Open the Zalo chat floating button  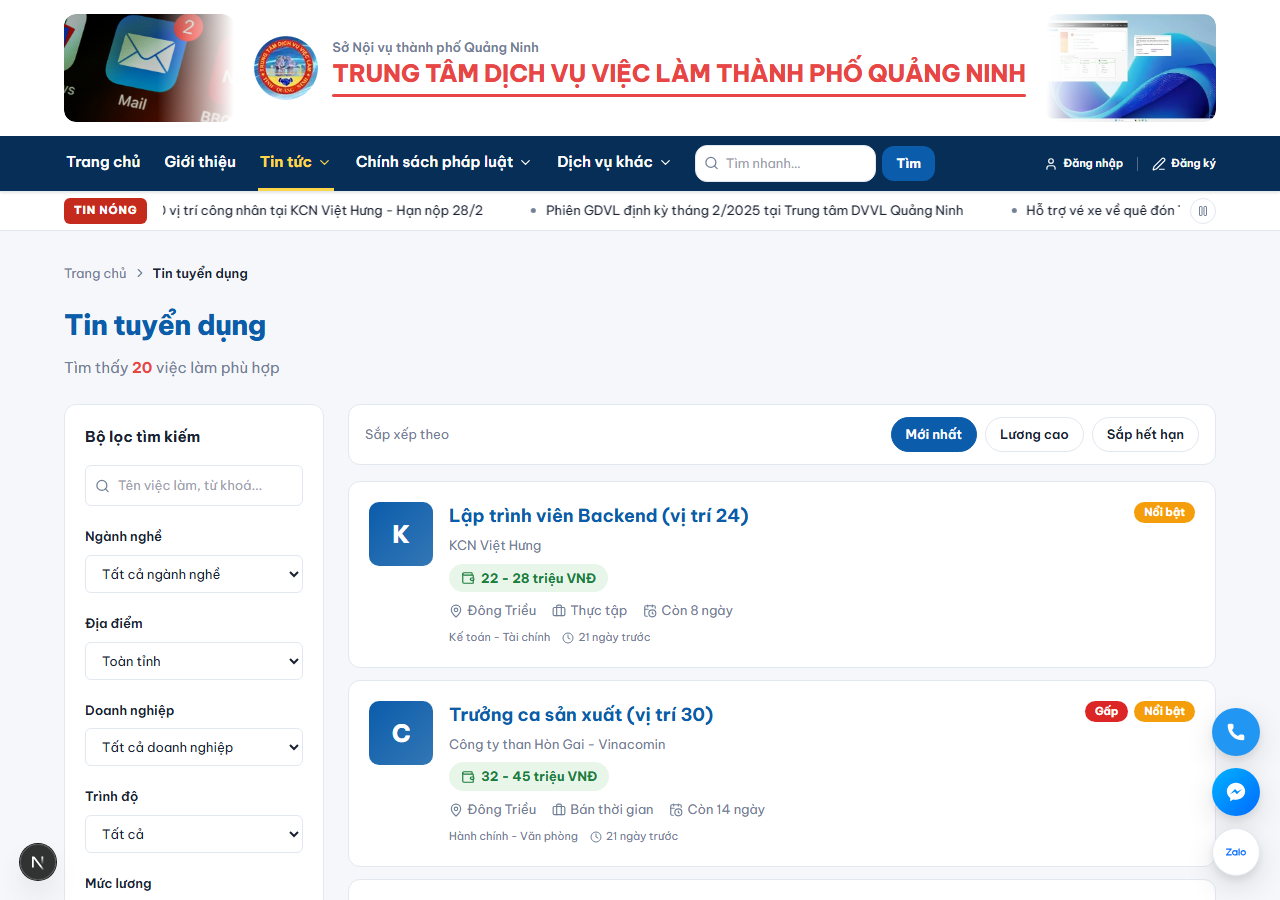coord(1236,852)
